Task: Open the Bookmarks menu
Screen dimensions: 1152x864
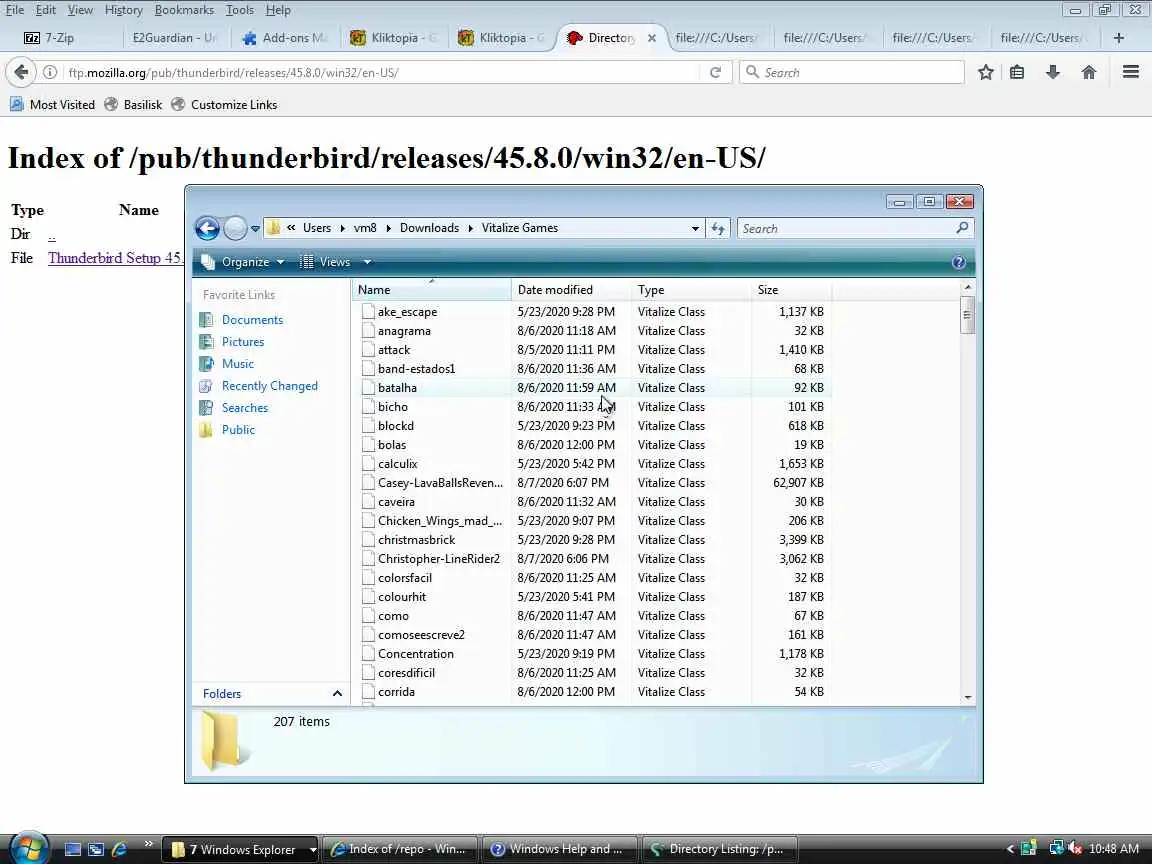Action: pyautogui.click(x=184, y=10)
